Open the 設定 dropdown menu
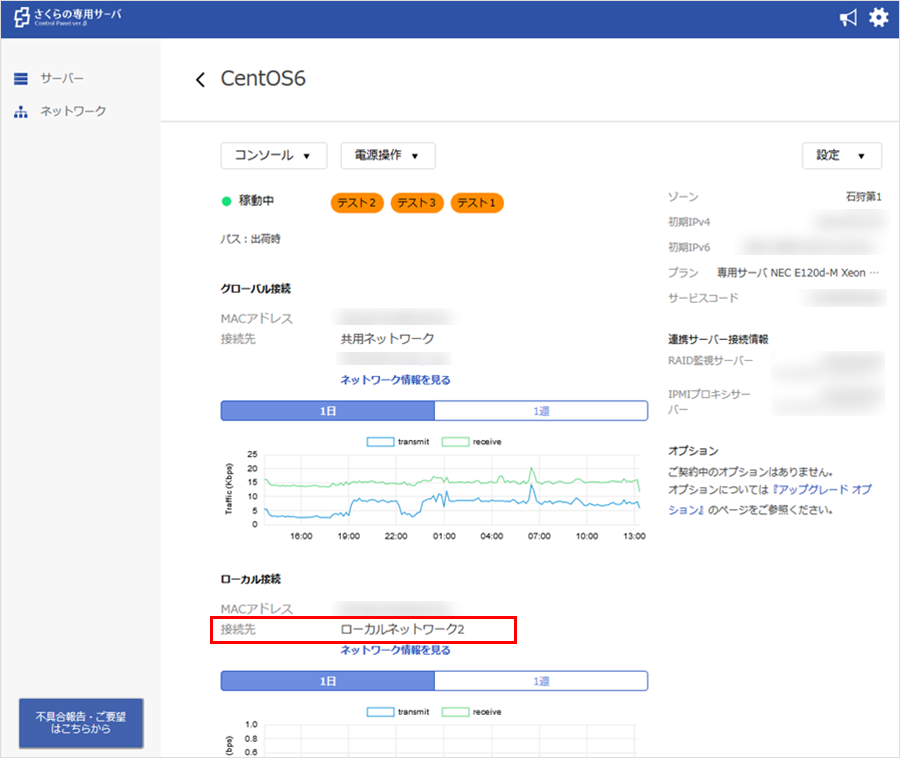Image resolution: width=900 pixels, height=758 pixels. tap(841, 156)
